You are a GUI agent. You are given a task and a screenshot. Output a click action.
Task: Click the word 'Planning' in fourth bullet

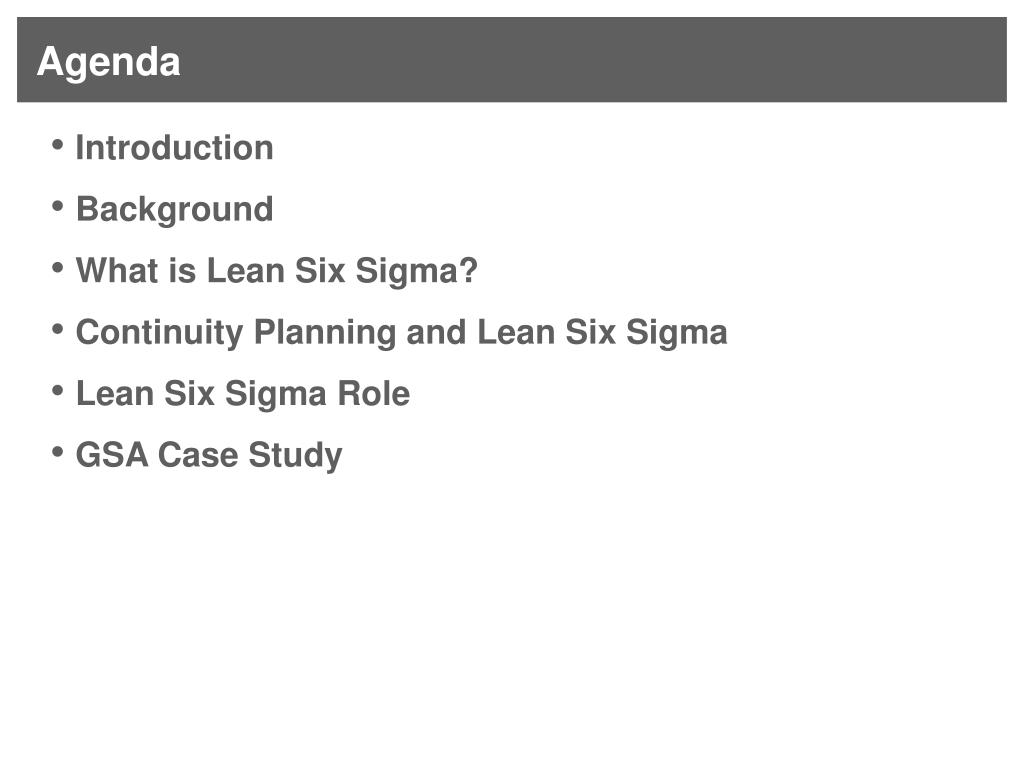[325, 333]
